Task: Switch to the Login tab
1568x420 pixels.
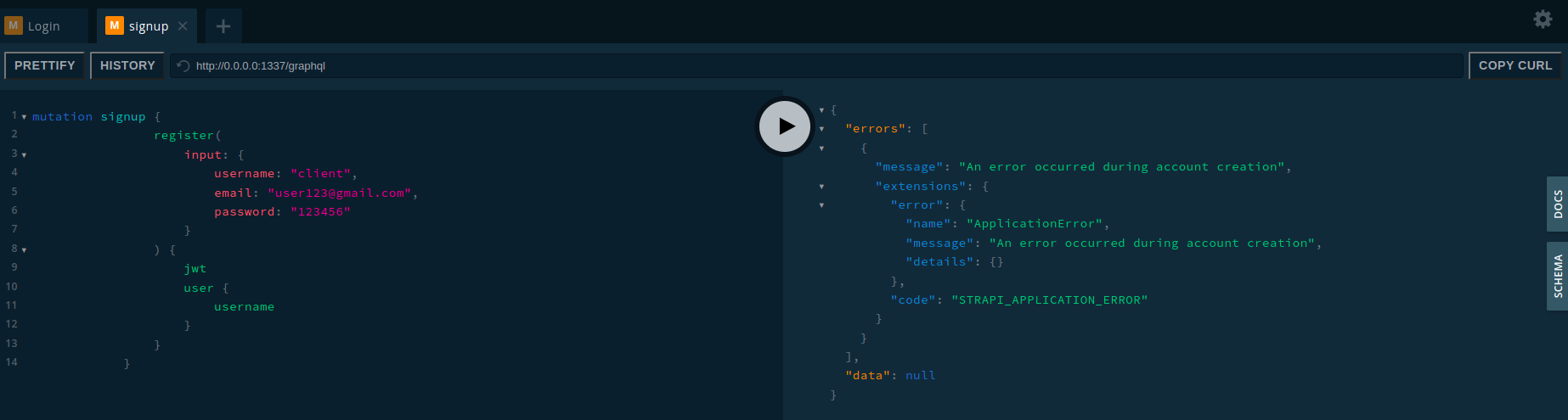Action: click(x=44, y=26)
